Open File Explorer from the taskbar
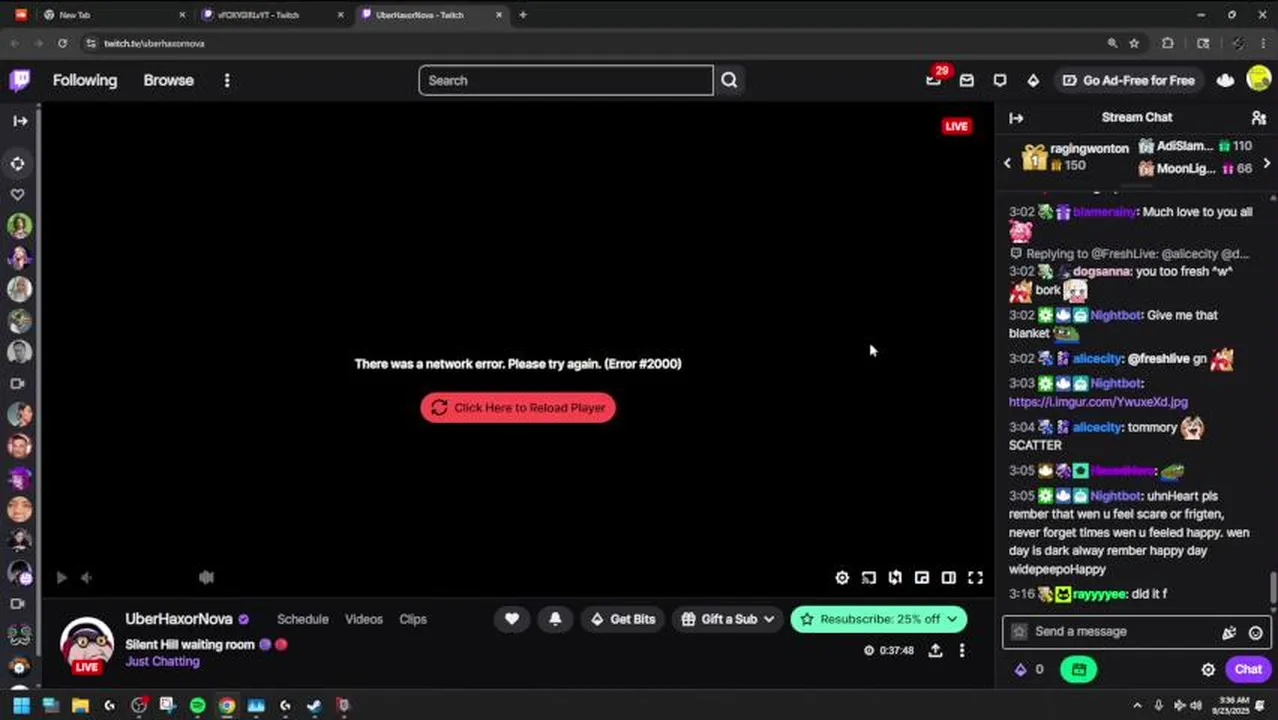Viewport: 1278px width, 720px height. tap(80, 705)
